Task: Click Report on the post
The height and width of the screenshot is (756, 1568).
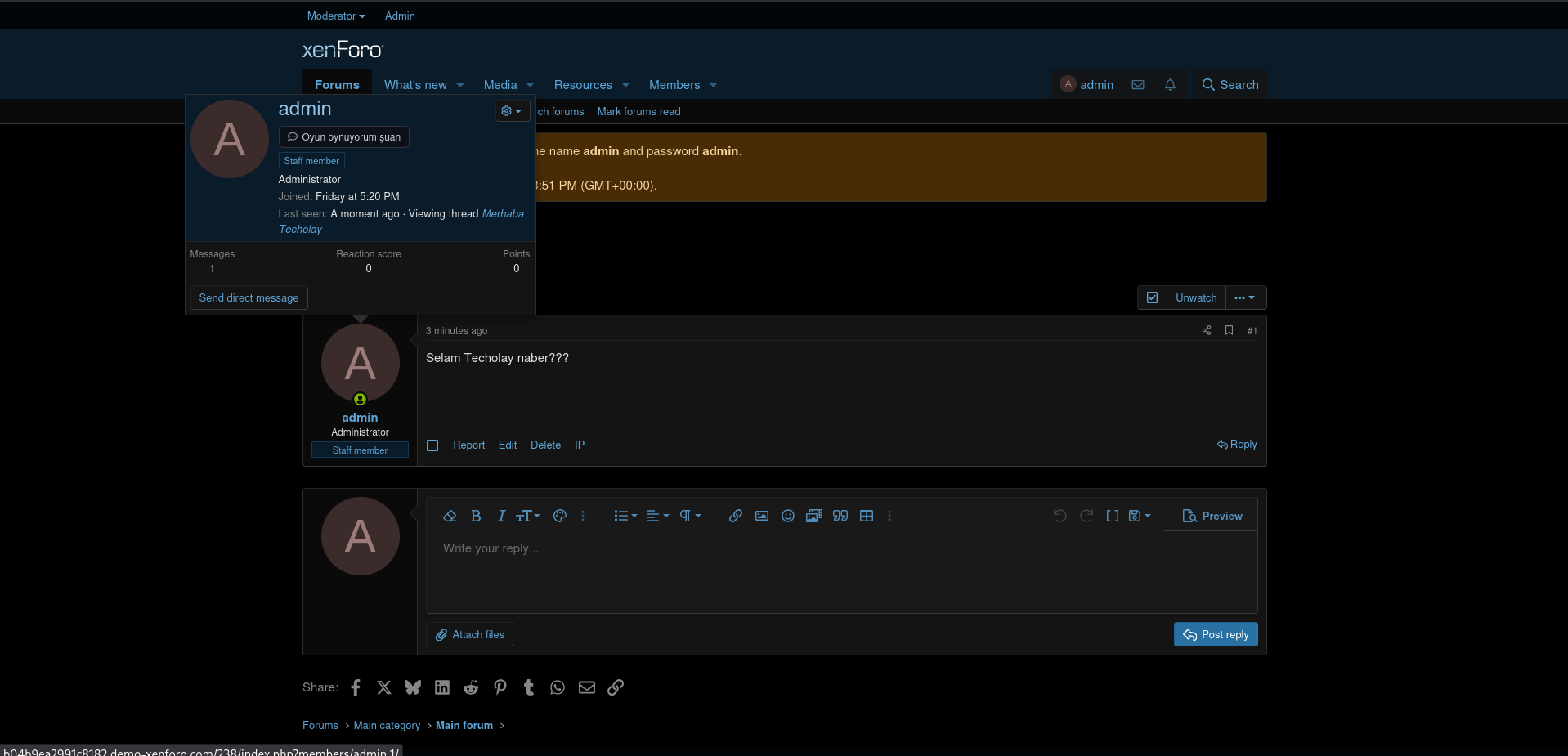Action: 469,445
